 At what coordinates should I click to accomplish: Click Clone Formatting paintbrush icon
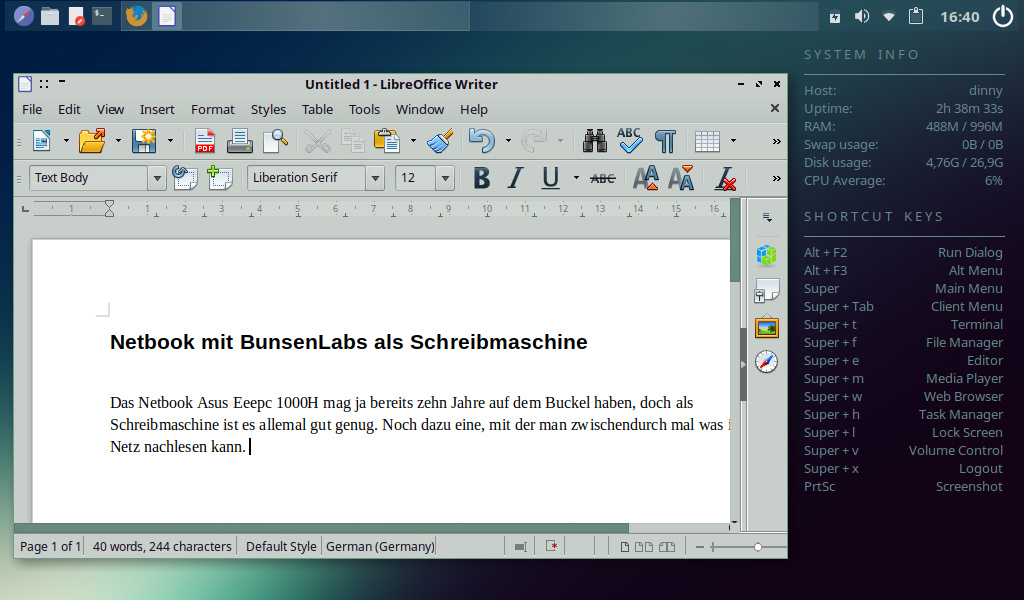[x=440, y=141]
